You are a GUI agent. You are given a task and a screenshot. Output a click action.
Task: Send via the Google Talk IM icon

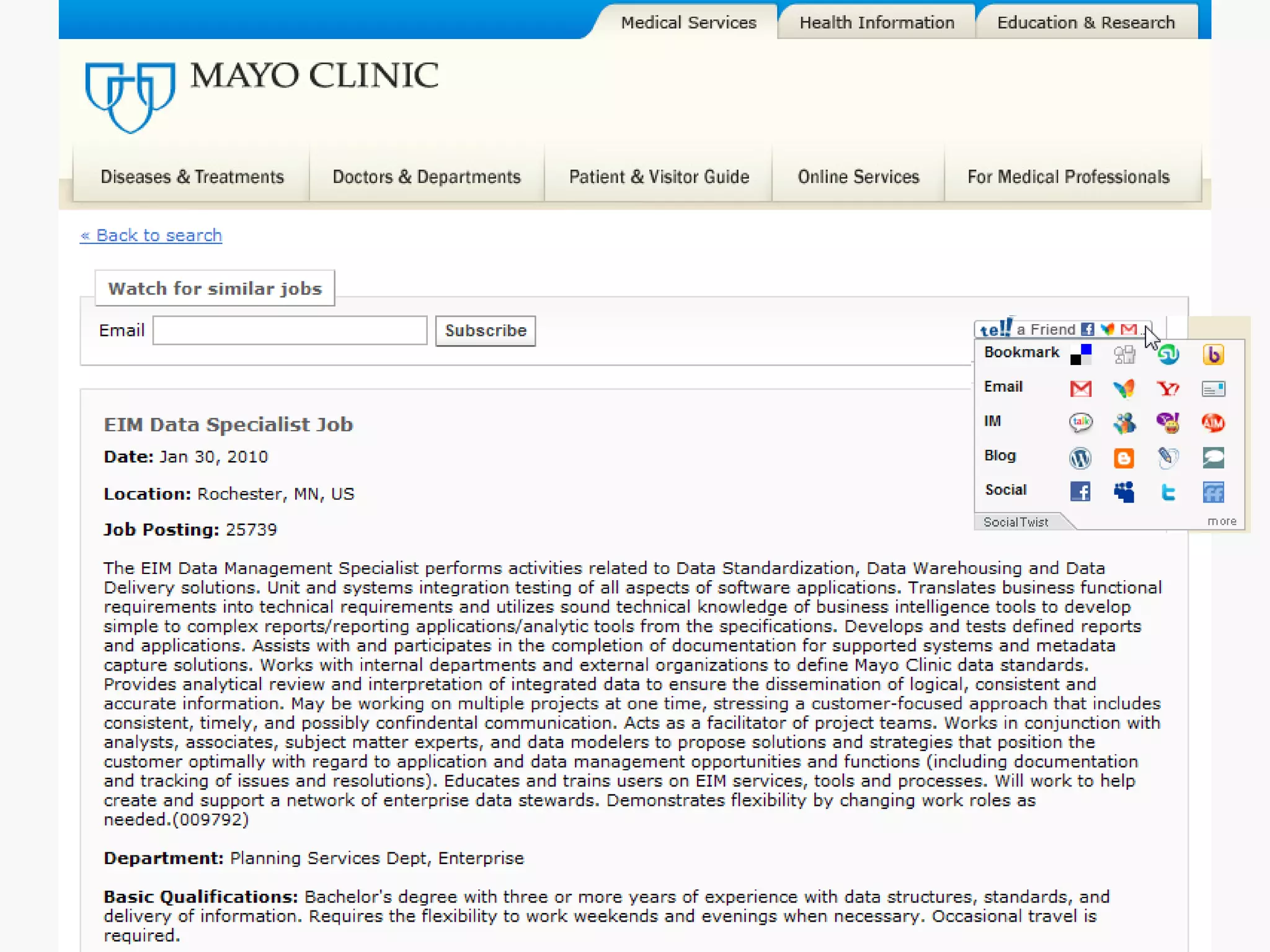[x=1080, y=423]
